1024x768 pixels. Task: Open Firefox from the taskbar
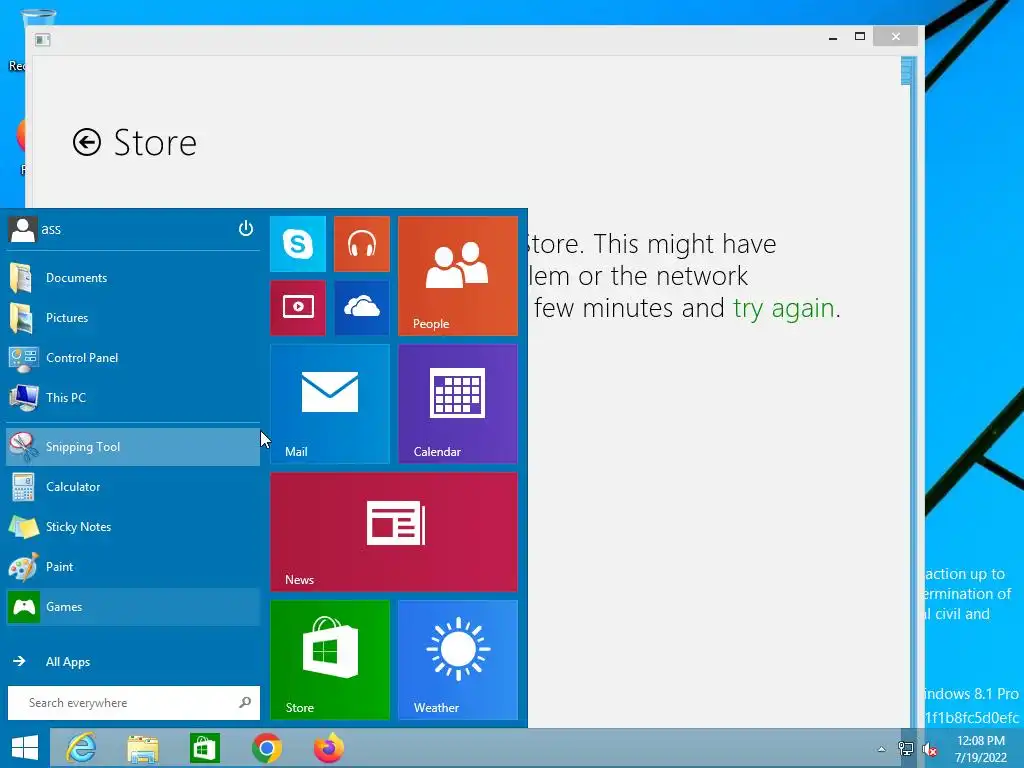(328, 748)
